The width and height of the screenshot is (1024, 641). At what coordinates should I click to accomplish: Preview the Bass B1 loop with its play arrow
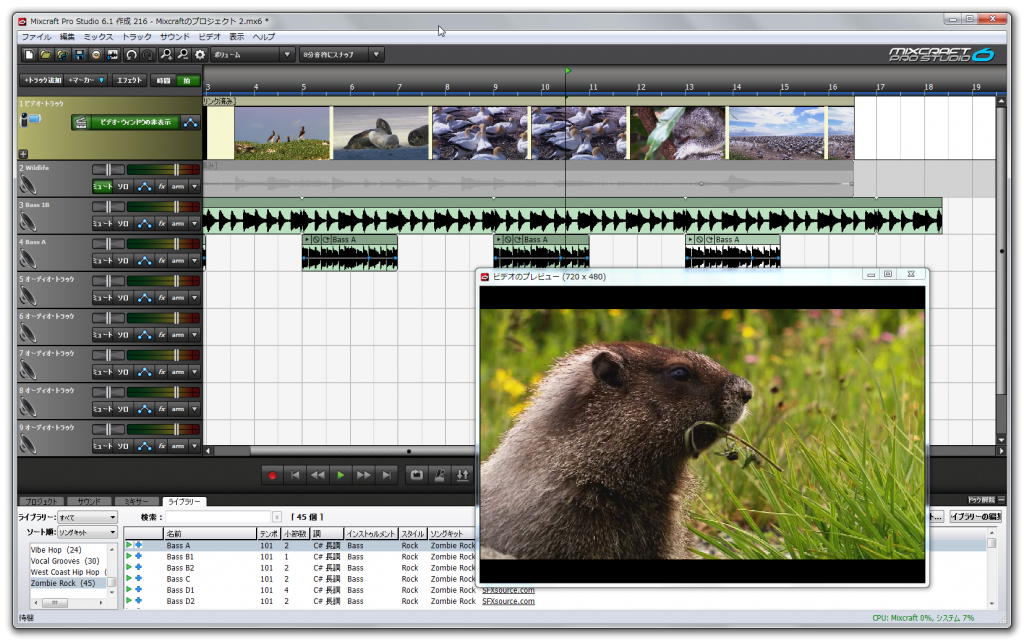click(129, 557)
